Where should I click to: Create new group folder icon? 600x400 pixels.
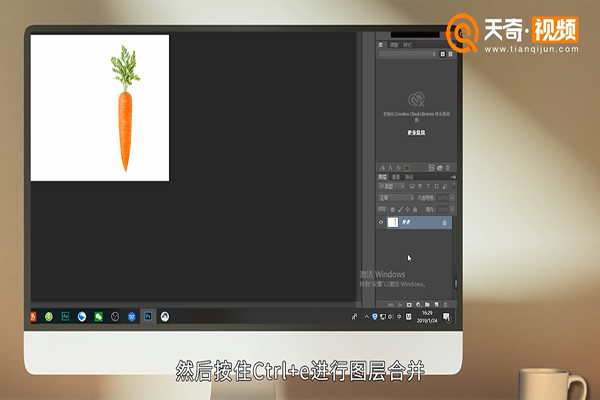[x=427, y=305]
